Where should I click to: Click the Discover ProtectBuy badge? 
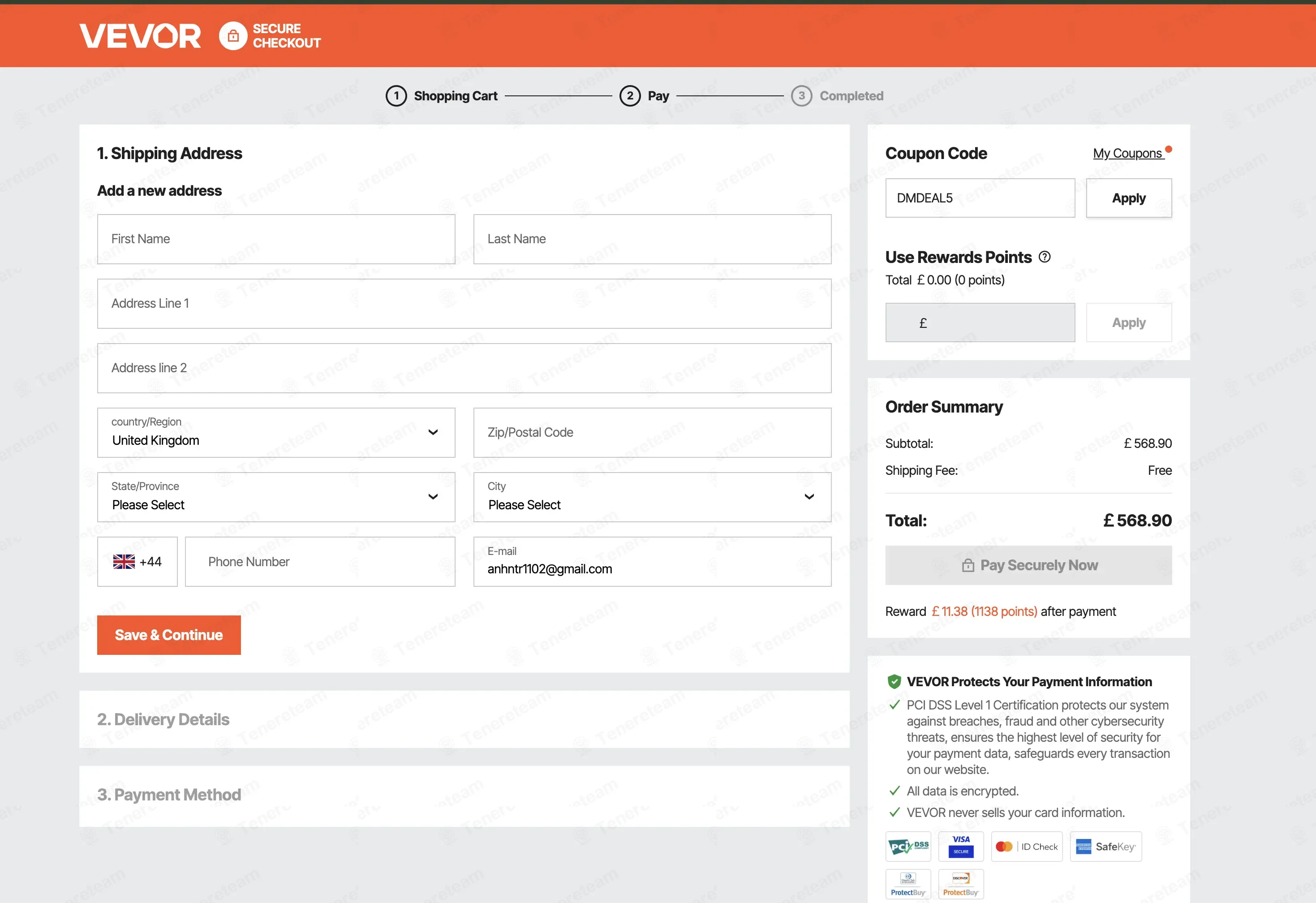961,884
